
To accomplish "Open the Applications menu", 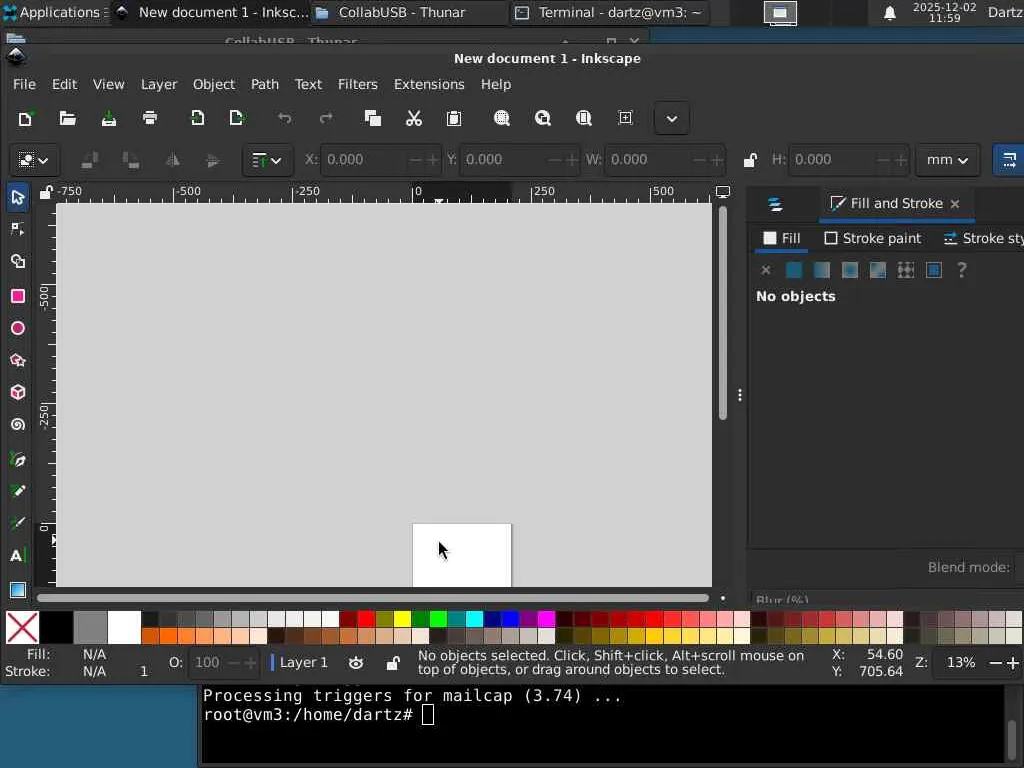I will (54, 12).
